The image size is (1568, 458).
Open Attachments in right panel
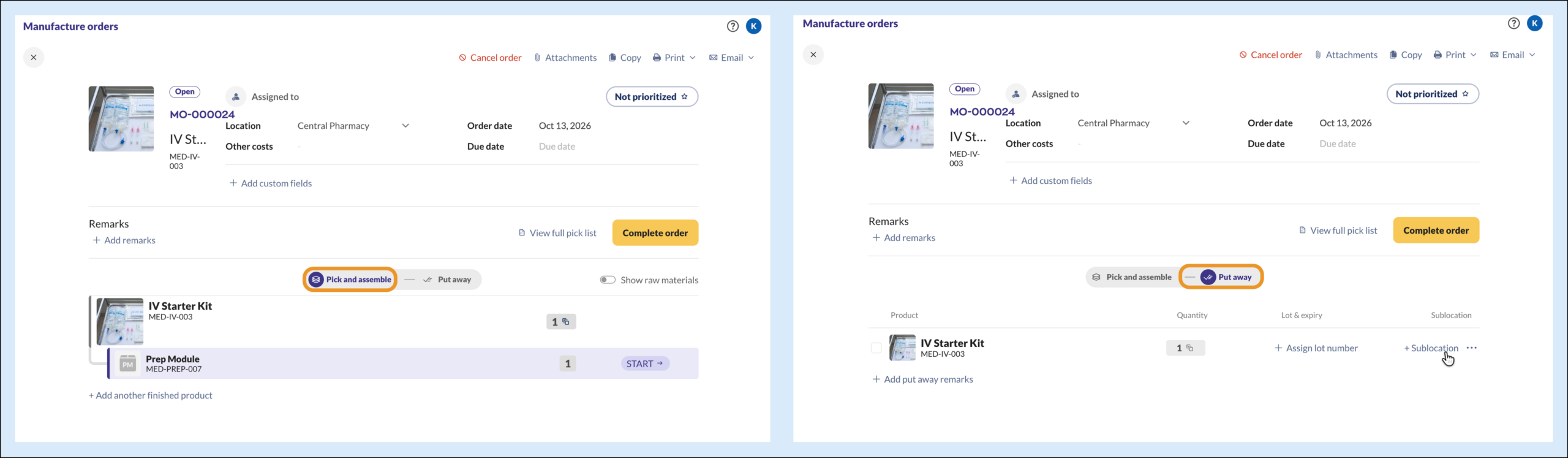pyautogui.click(x=1346, y=55)
